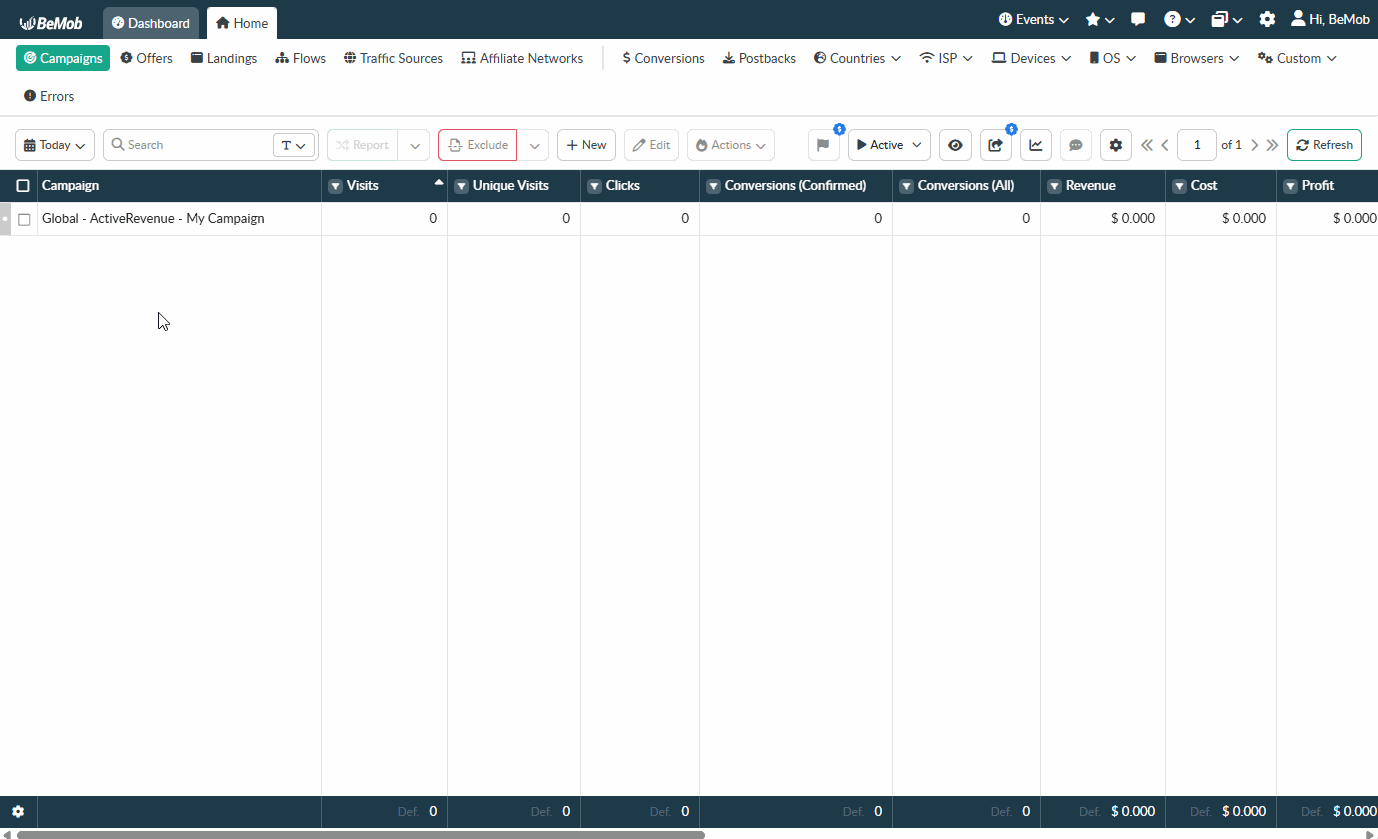This screenshot has width=1378, height=839.
Task: Open the Errors section
Action: coord(49,96)
